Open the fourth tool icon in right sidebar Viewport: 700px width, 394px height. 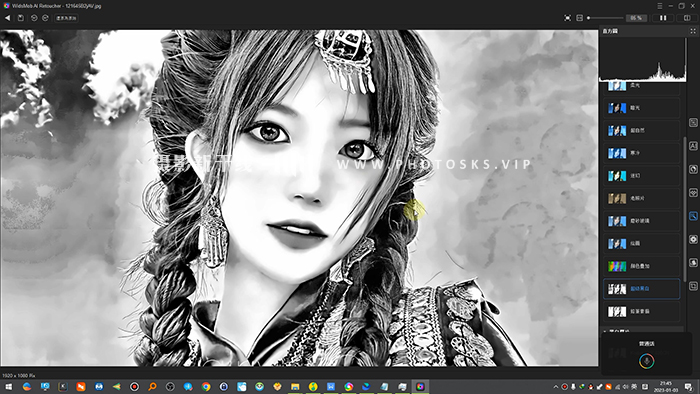tap(693, 192)
